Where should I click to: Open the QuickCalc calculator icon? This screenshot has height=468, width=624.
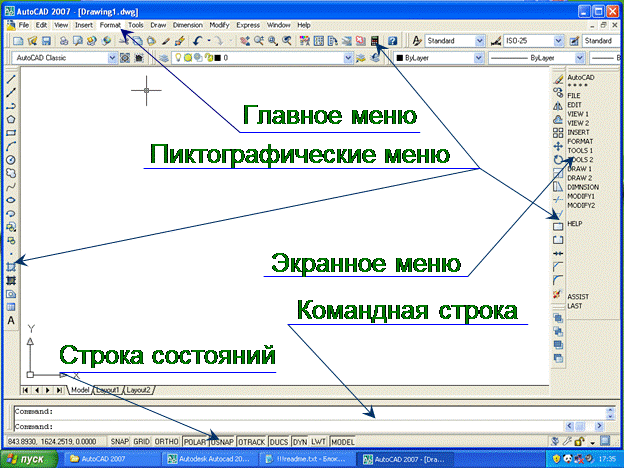click(374, 41)
